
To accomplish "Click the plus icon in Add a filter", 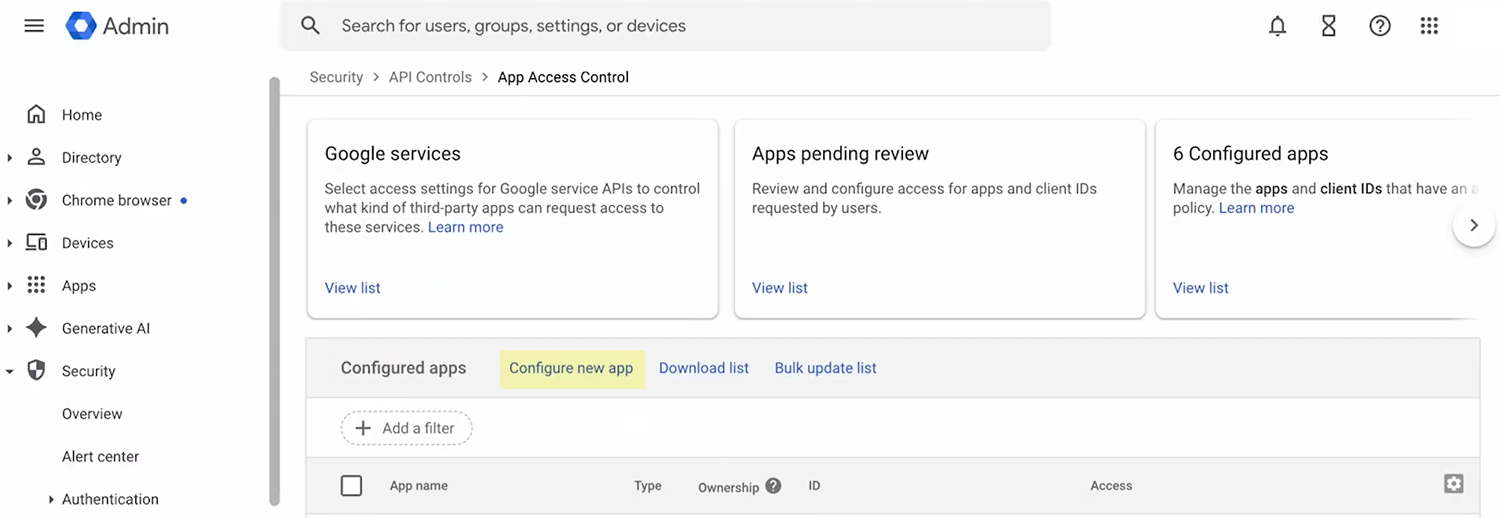I will coord(363,428).
